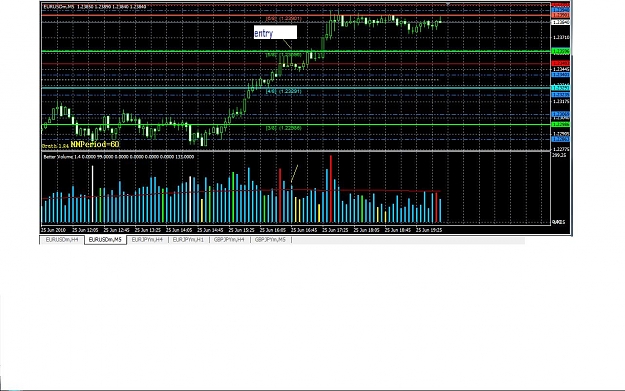This screenshot has height=391, width=625.
Task: Open the GBPJPYm,M5 chart tab
Action: point(270,240)
